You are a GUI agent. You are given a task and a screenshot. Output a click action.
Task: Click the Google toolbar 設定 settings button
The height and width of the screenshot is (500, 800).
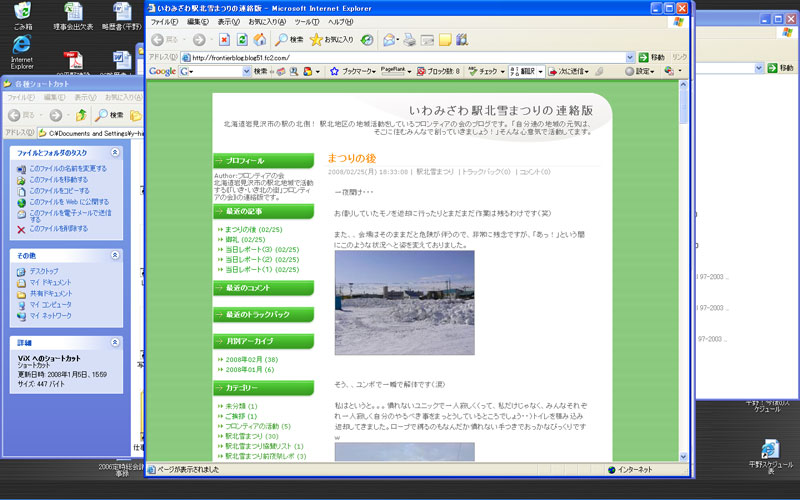[x=640, y=71]
